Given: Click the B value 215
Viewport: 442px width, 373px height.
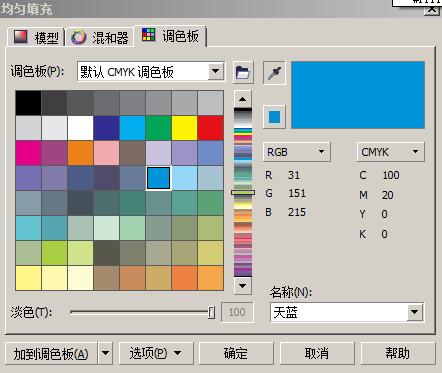Looking at the screenshot, I should pos(297,212).
